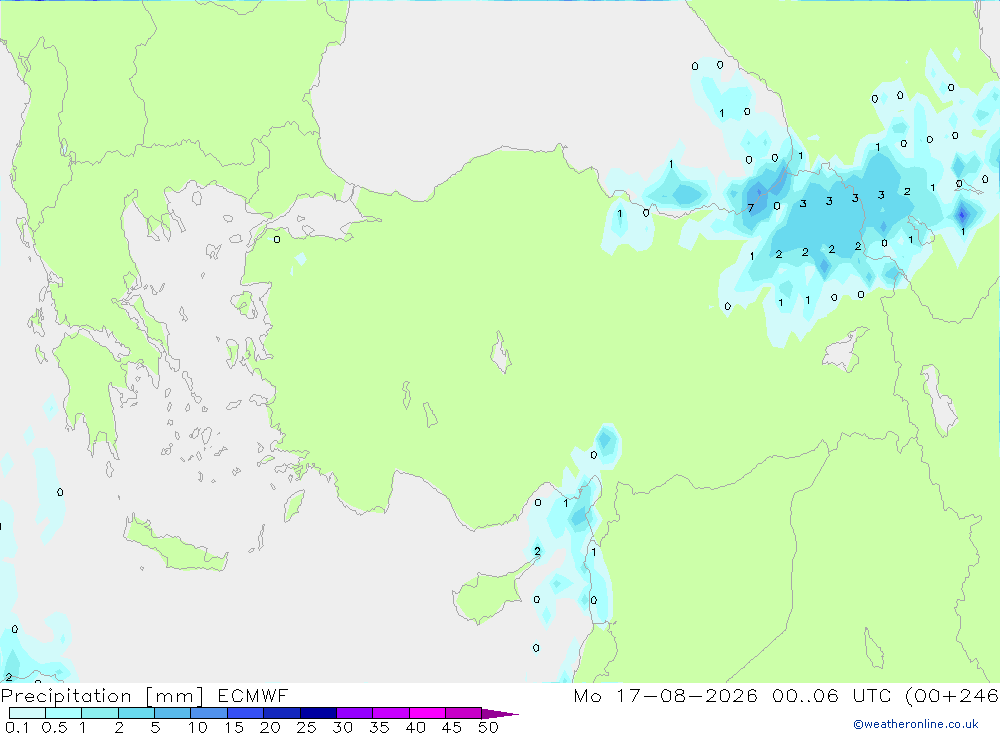Click the precipitation value "7" on the map
Screen dimensions: 1000x733
[751, 208]
